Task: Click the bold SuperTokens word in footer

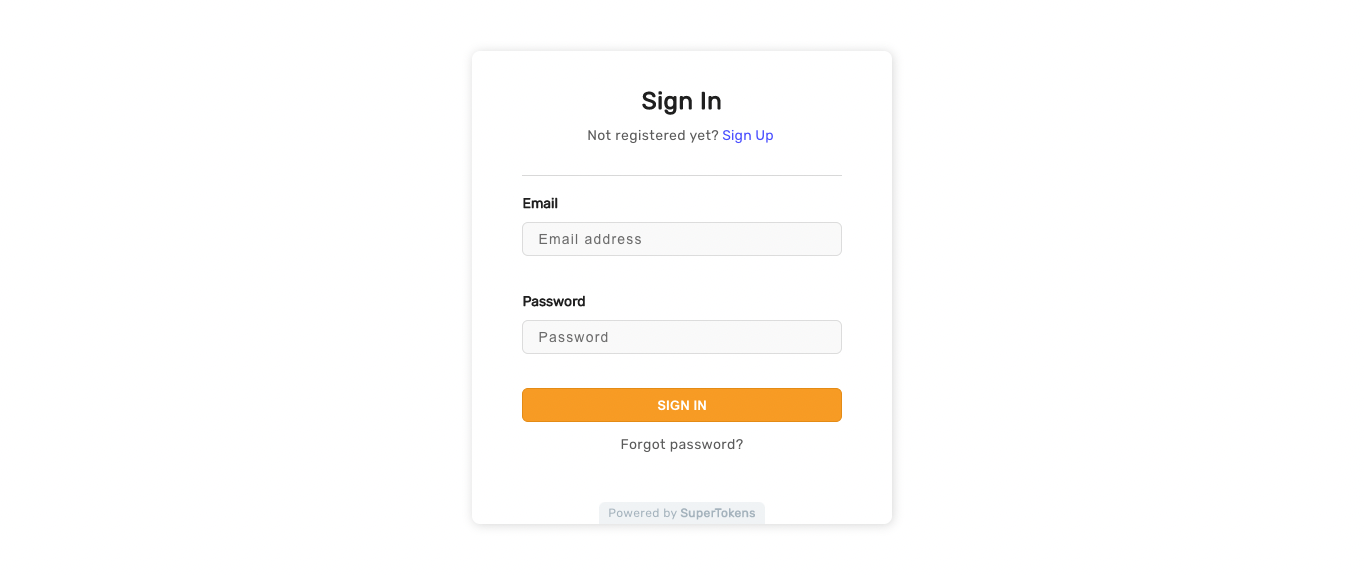Action: pos(718,513)
